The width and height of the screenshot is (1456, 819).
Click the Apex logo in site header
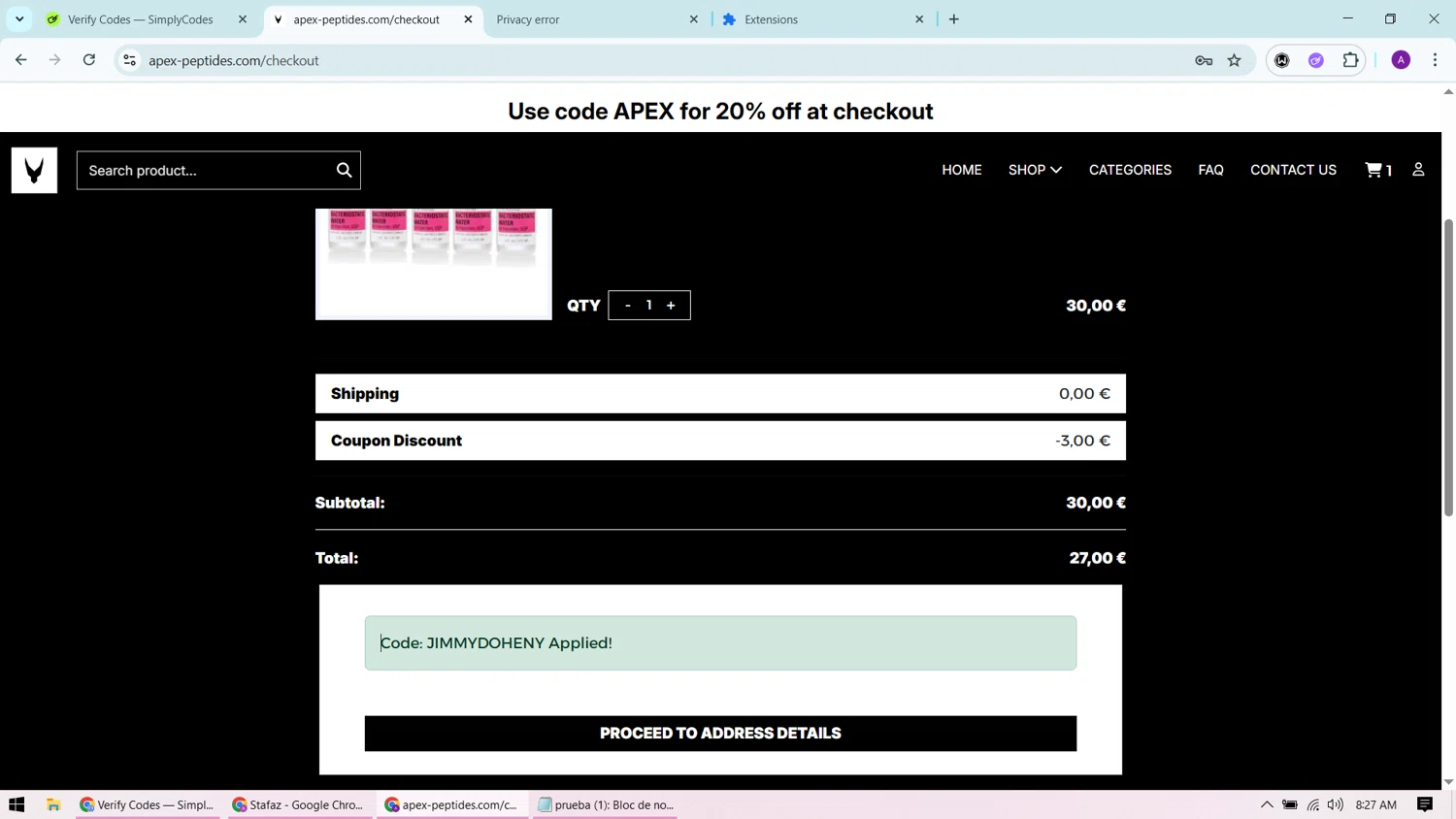[34, 170]
